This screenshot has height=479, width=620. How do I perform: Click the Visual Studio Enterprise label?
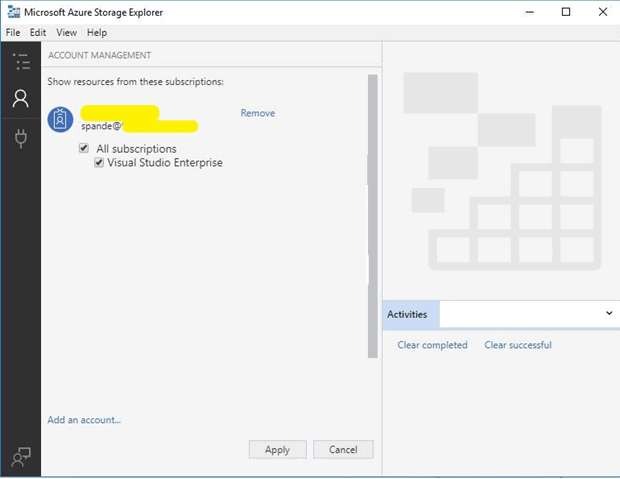pos(165,163)
